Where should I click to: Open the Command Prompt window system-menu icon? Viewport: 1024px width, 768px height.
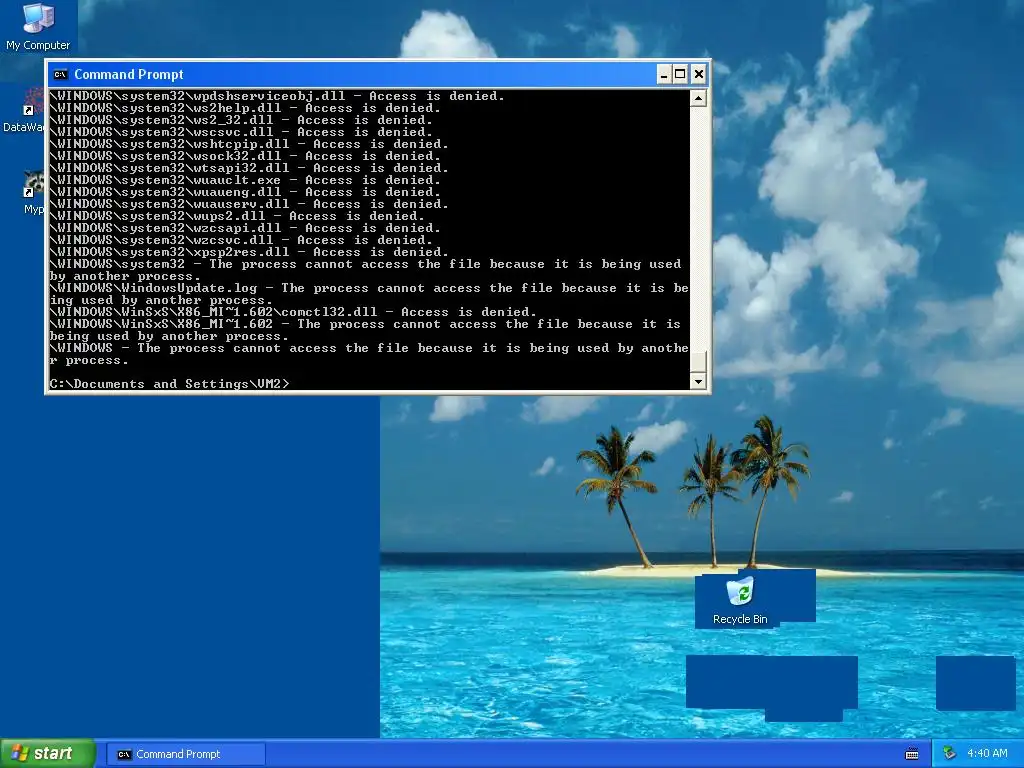60,74
